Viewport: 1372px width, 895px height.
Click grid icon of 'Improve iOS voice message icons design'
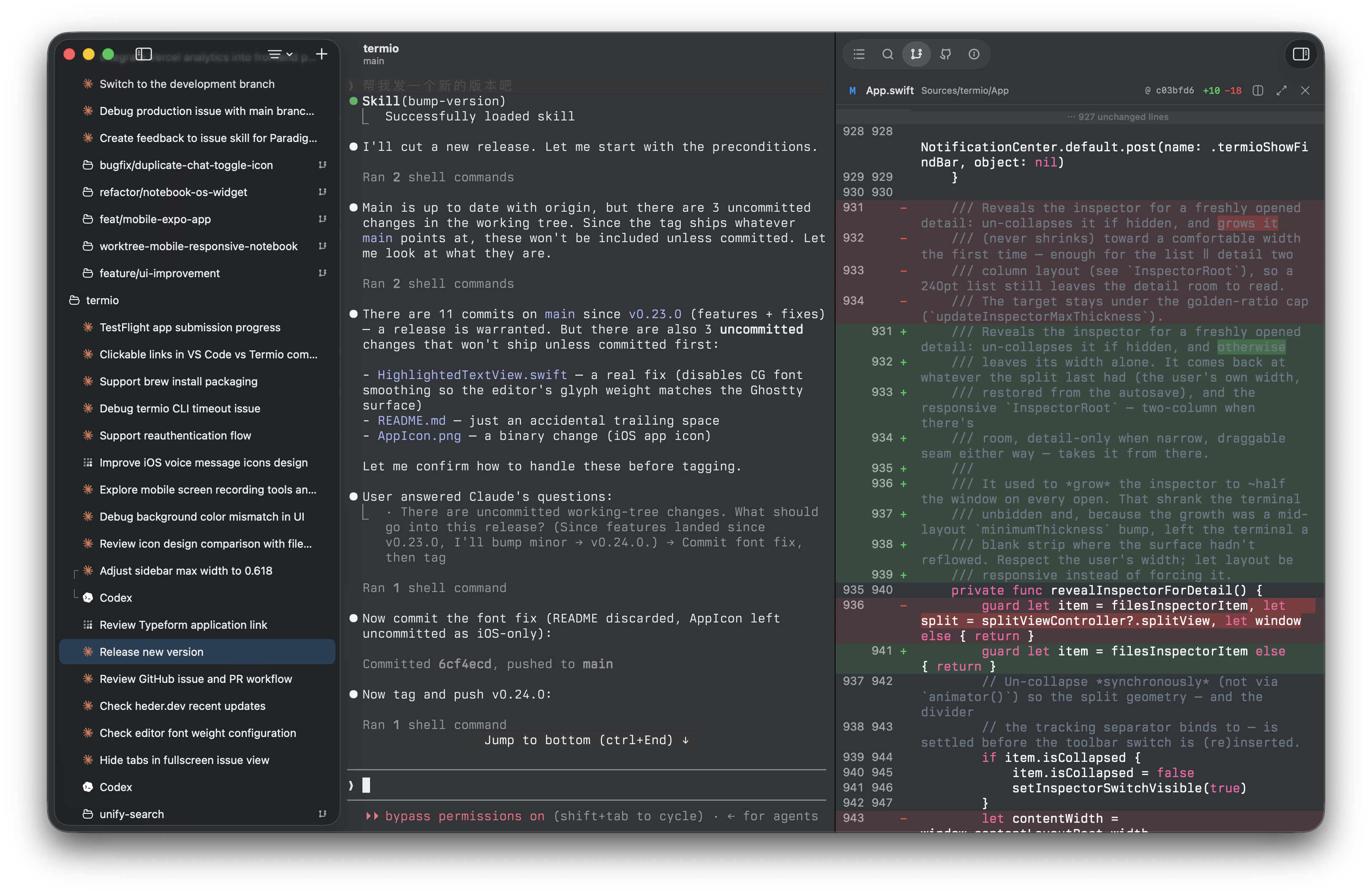(x=87, y=462)
